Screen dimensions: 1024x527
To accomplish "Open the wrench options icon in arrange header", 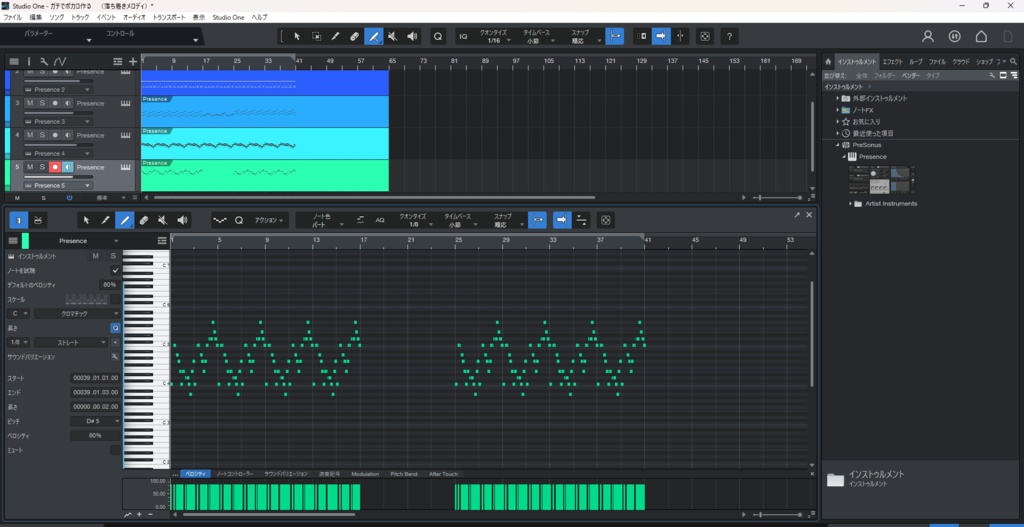I will tap(44, 61).
